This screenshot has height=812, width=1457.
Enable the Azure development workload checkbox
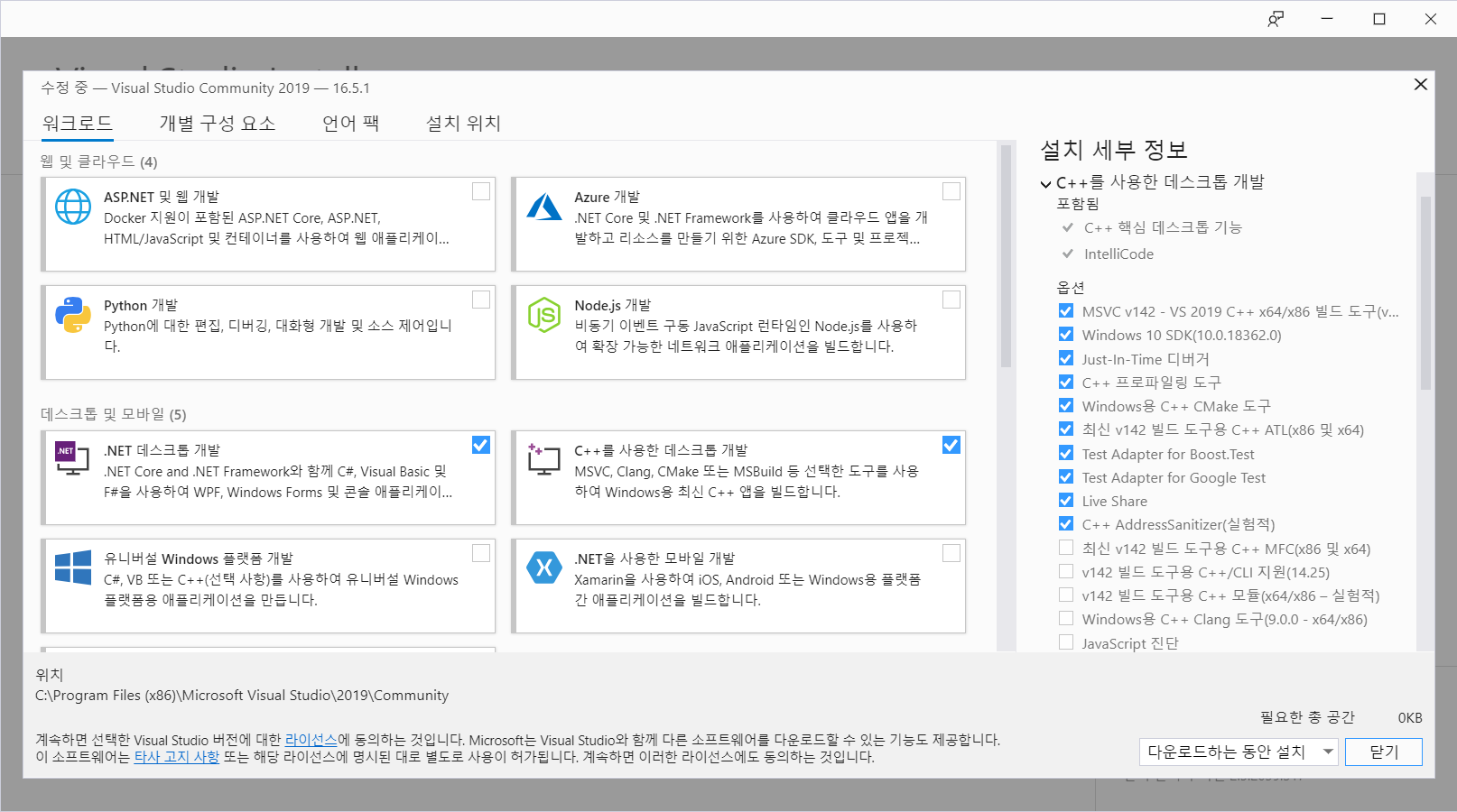(x=951, y=191)
